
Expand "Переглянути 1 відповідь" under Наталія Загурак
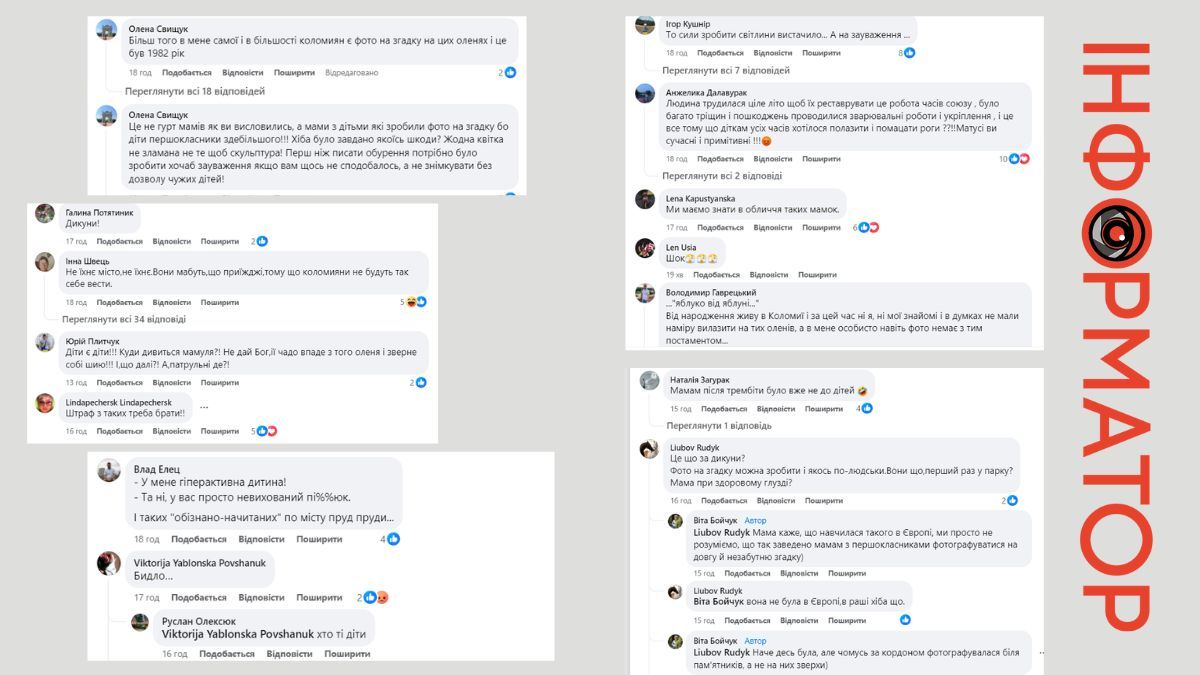coord(719,425)
